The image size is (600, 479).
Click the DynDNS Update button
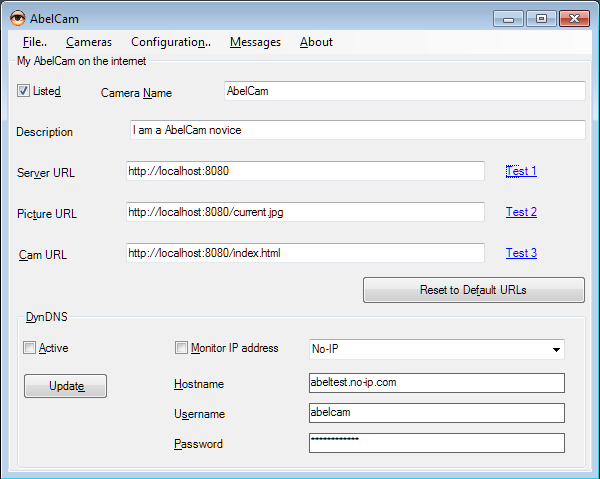pos(65,386)
